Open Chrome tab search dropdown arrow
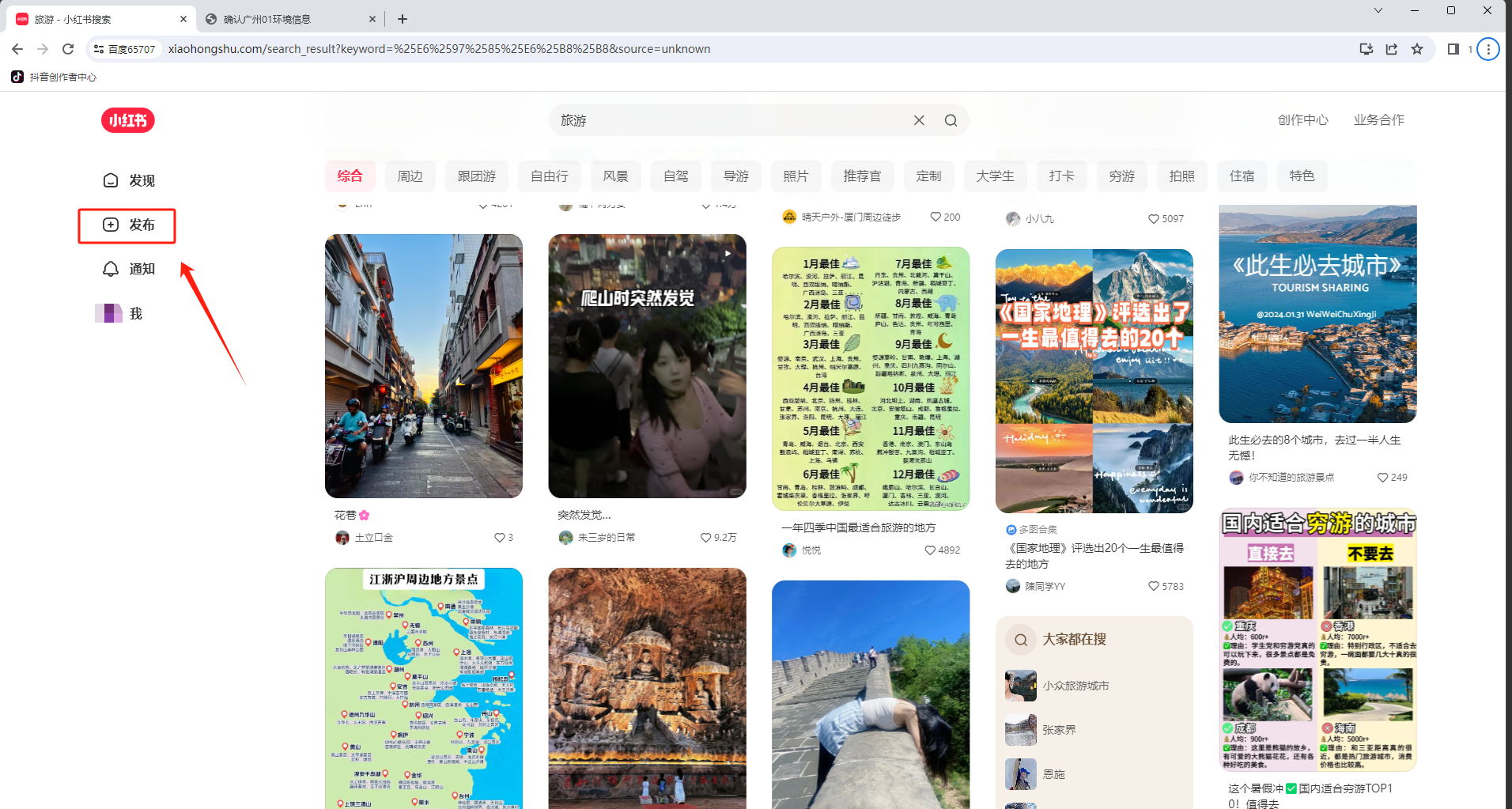1512x809 pixels. click(x=1378, y=10)
